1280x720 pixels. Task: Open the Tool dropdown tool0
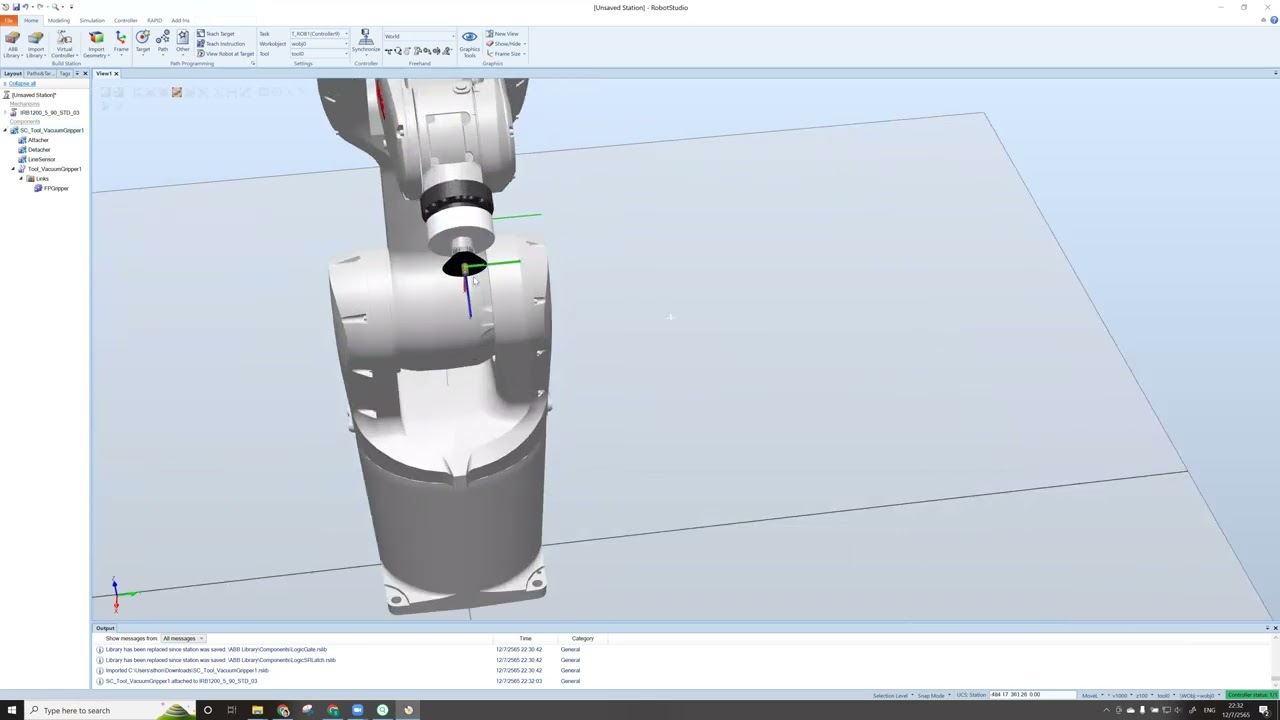319,54
